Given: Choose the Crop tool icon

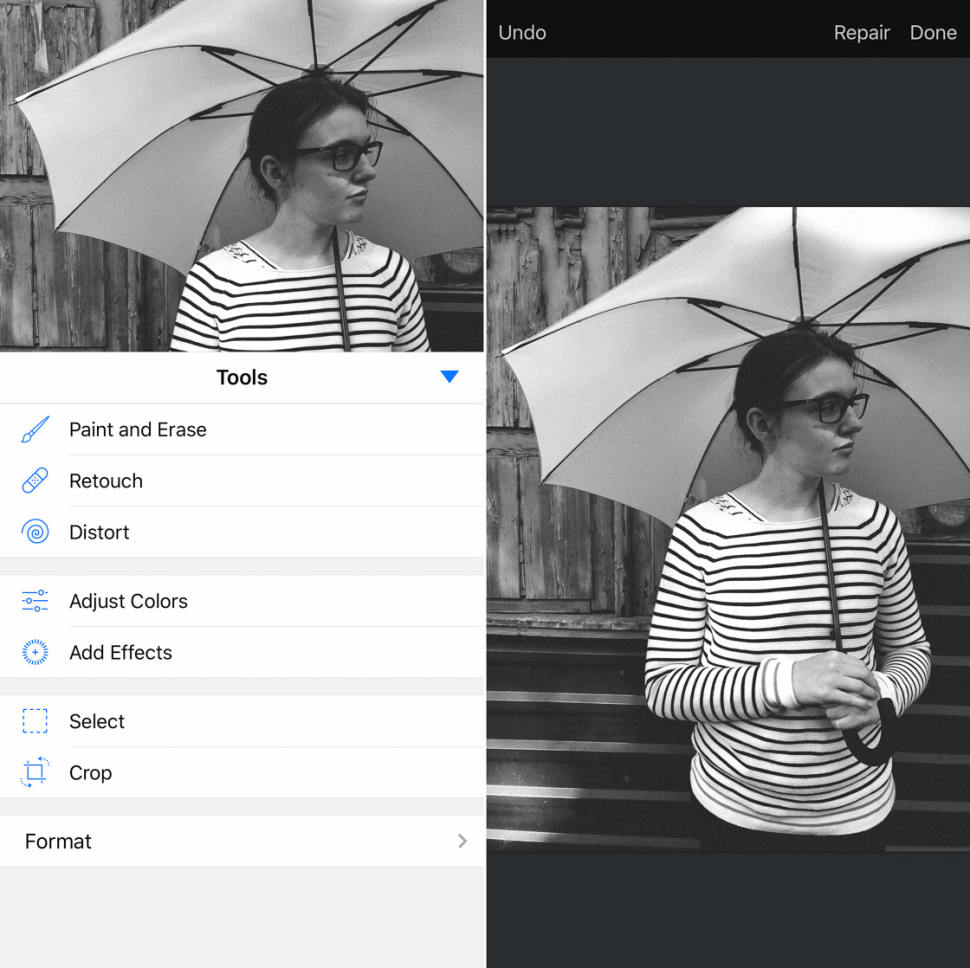Looking at the screenshot, I should (x=33, y=772).
